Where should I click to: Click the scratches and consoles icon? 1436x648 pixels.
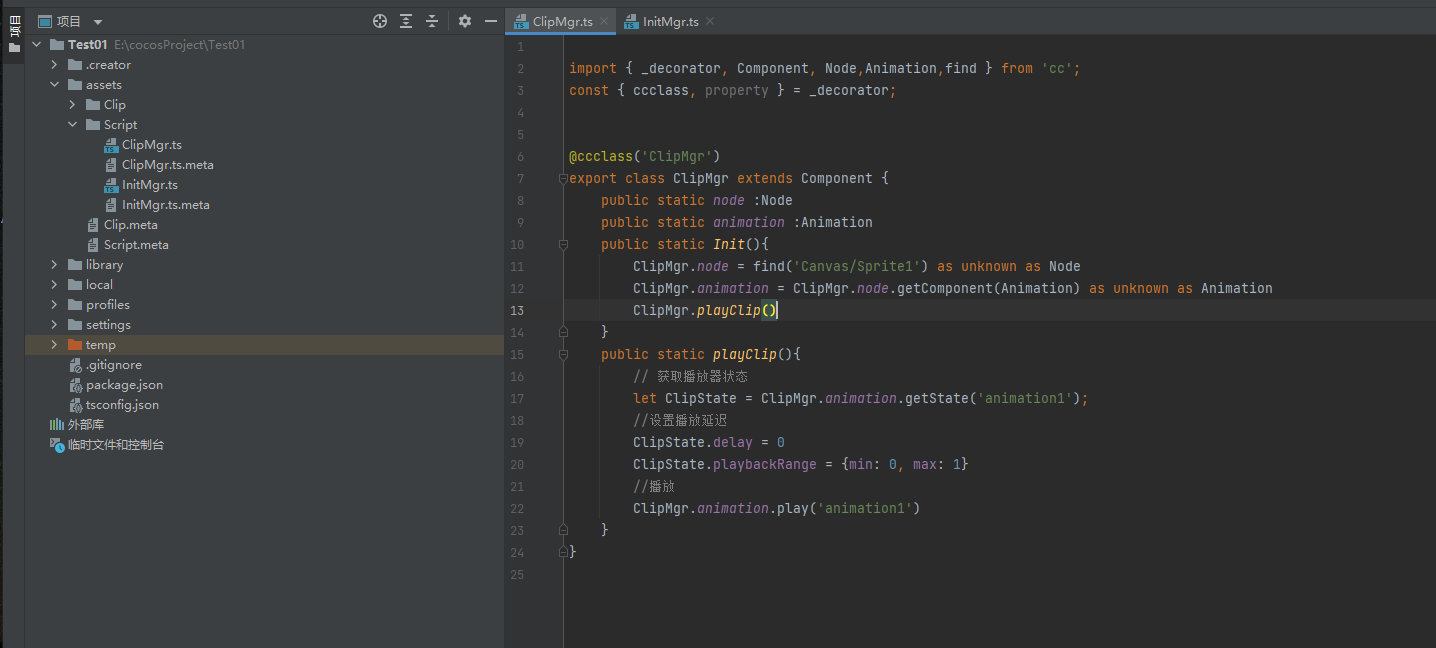pos(57,445)
